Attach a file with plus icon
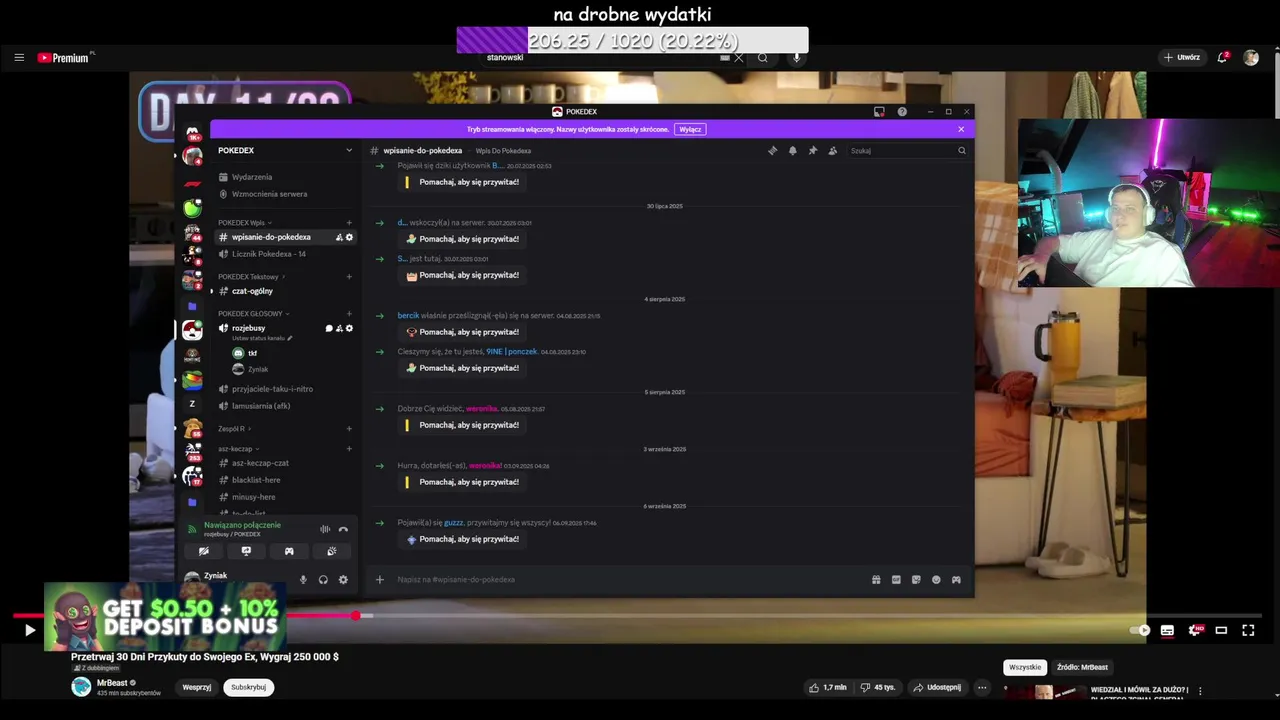1280x720 pixels. (380, 580)
